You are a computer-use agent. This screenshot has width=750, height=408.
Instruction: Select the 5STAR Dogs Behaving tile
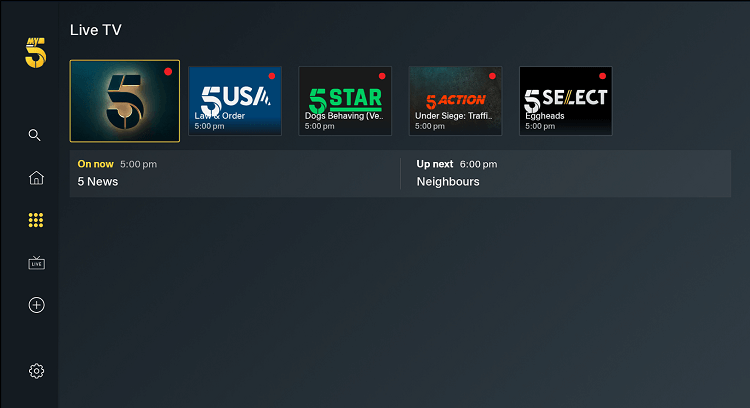tap(345, 101)
